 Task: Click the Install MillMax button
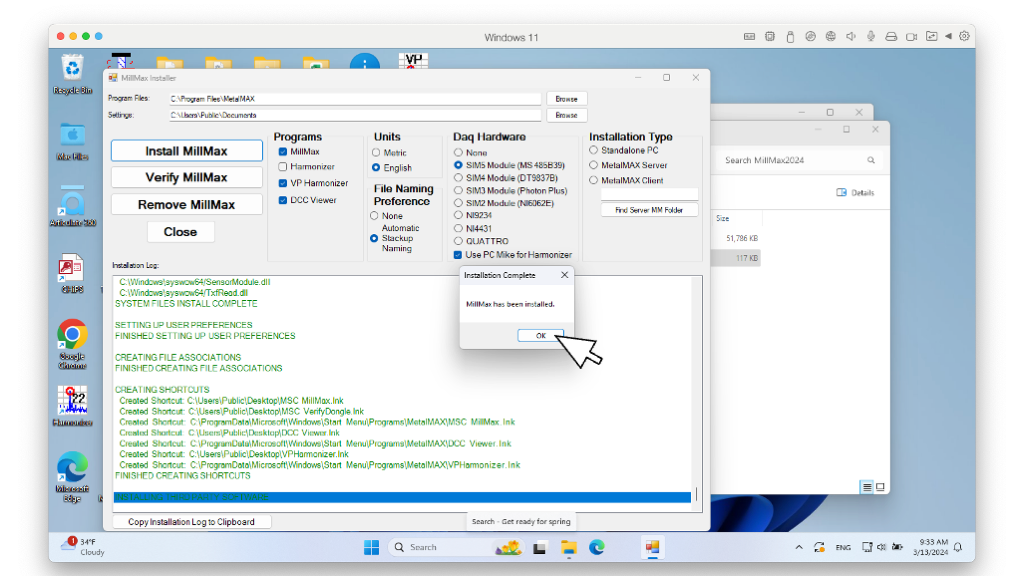pyautogui.click(x=186, y=151)
